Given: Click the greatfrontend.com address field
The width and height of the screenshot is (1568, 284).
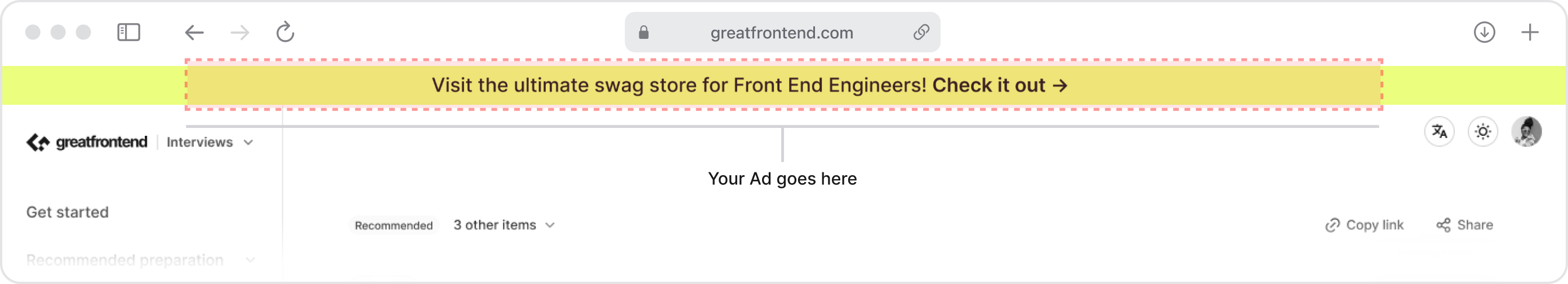Looking at the screenshot, I should [782, 32].
